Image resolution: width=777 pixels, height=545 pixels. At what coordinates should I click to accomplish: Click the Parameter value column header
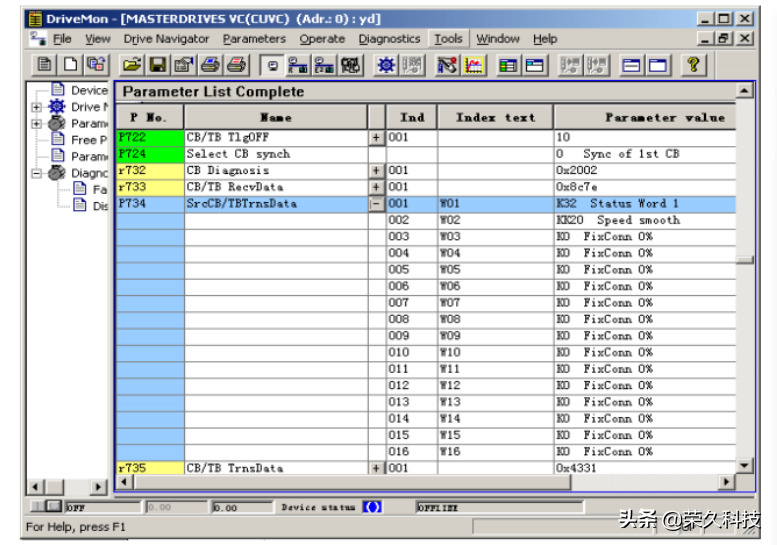click(664, 117)
